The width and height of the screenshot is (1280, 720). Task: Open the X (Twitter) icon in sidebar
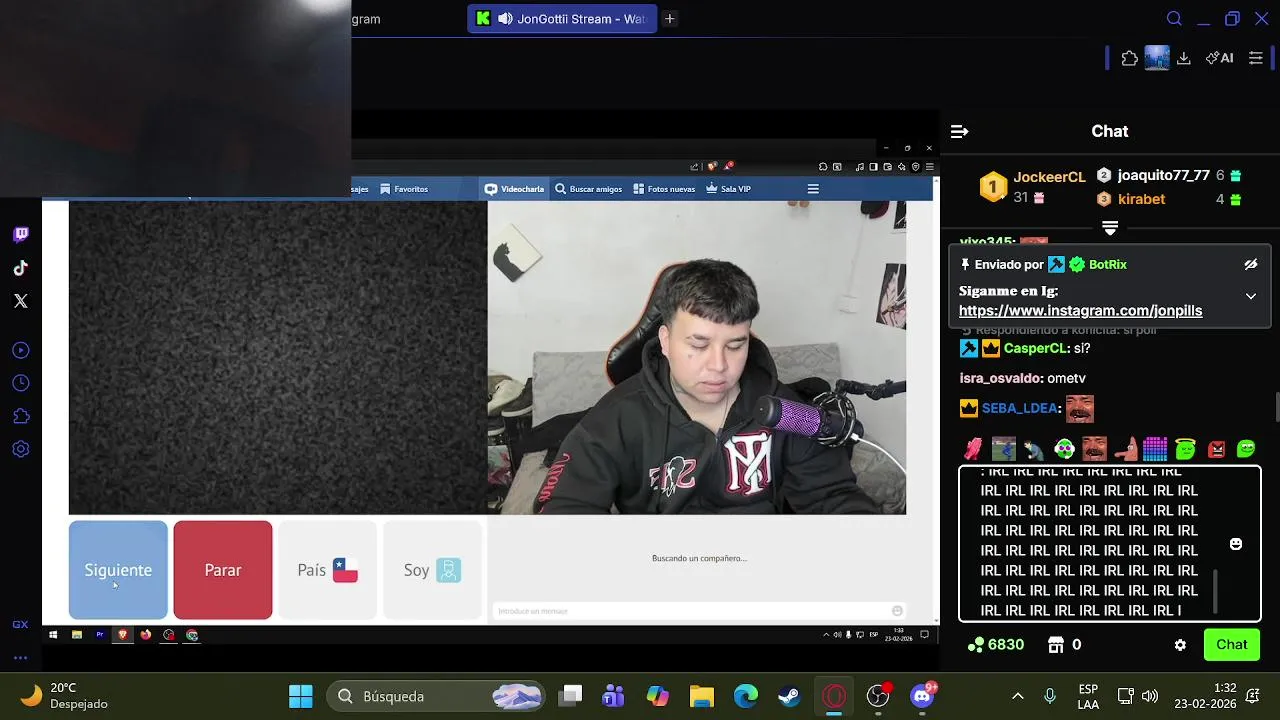(21, 301)
